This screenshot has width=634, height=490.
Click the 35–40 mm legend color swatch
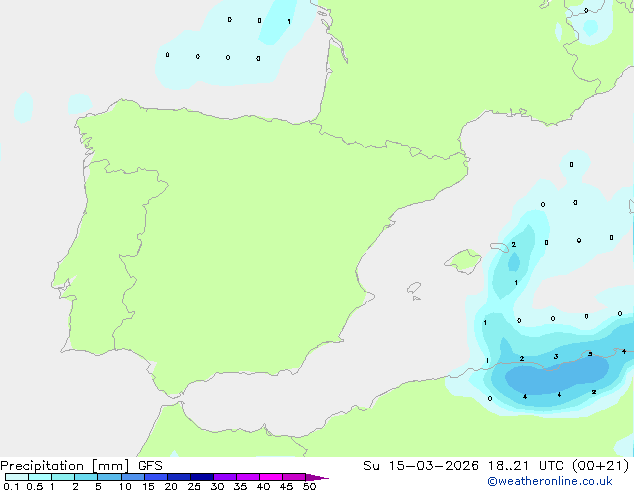point(248,477)
